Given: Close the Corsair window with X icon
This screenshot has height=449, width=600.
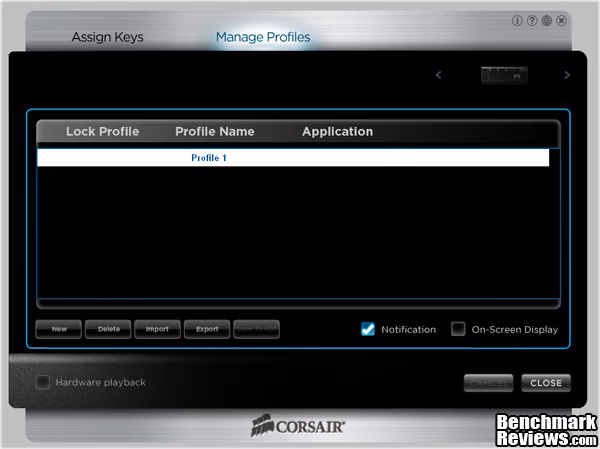Looking at the screenshot, I should pyautogui.click(x=561, y=21).
